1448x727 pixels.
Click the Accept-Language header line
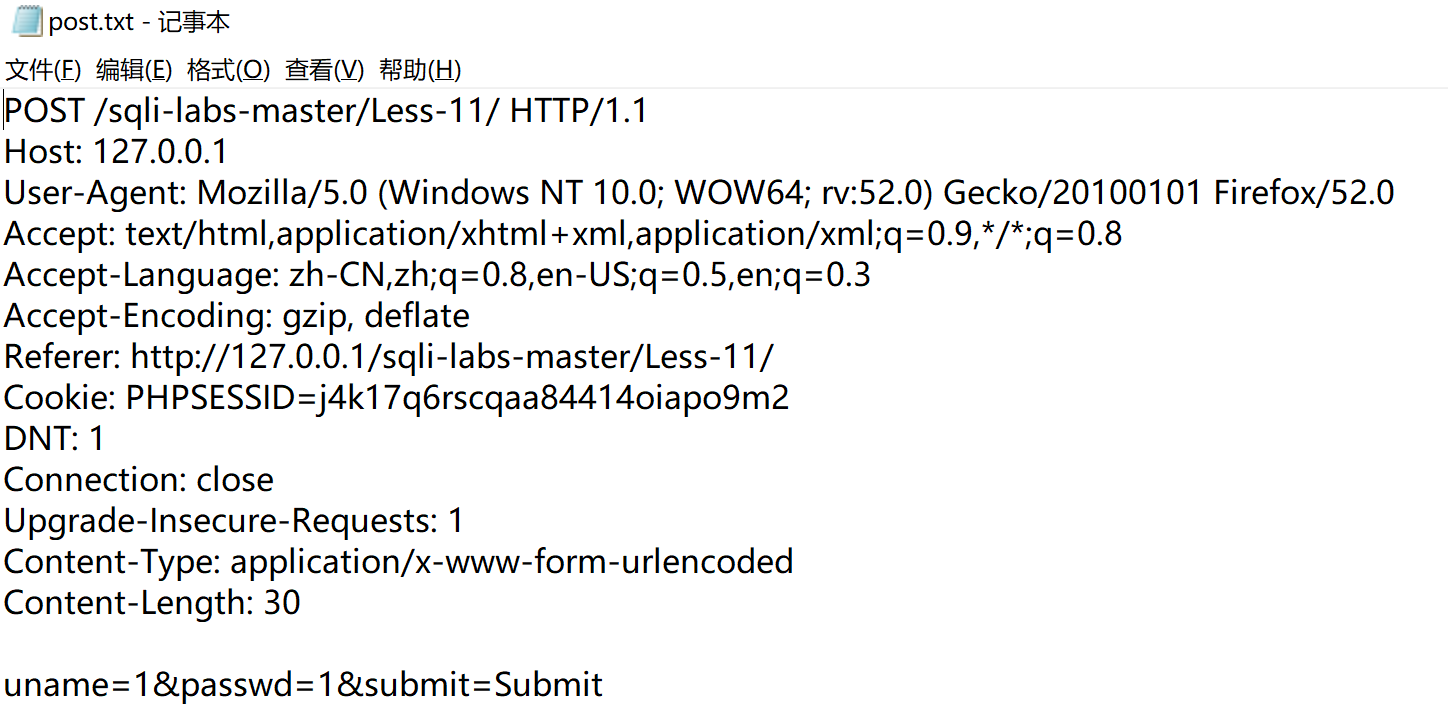(437, 275)
